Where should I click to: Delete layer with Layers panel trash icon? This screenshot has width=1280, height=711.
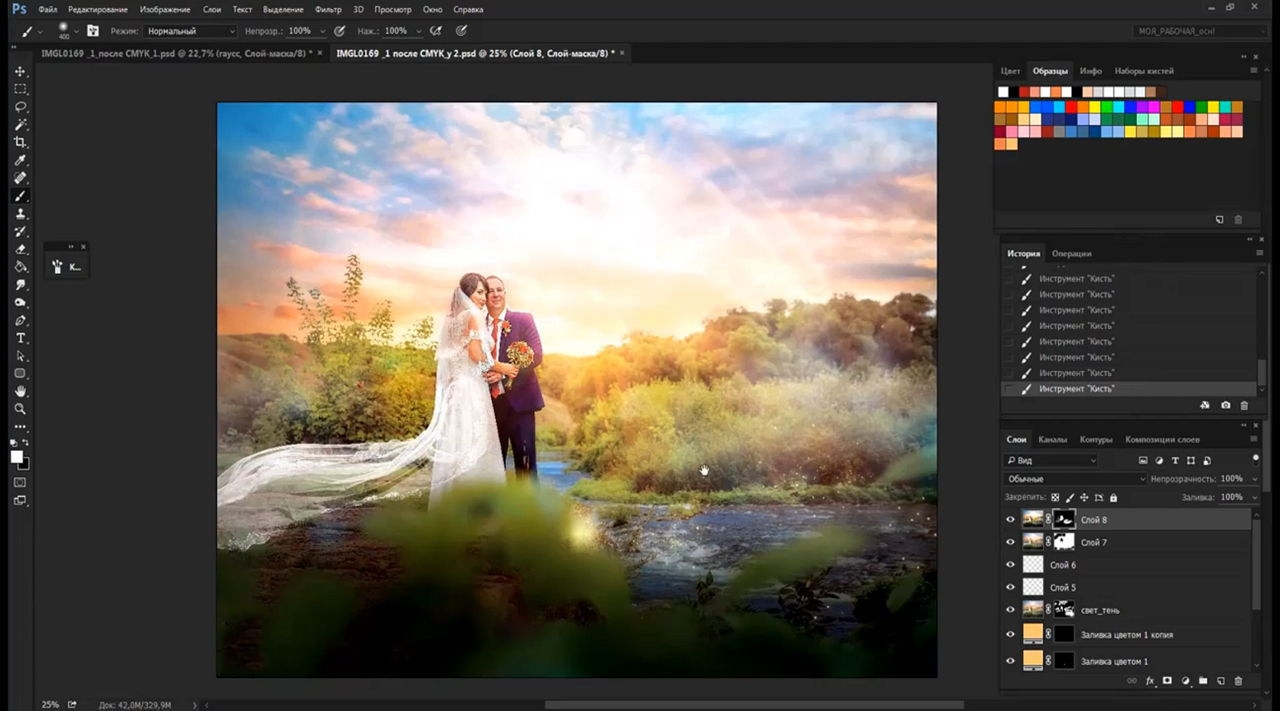point(1238,681)
